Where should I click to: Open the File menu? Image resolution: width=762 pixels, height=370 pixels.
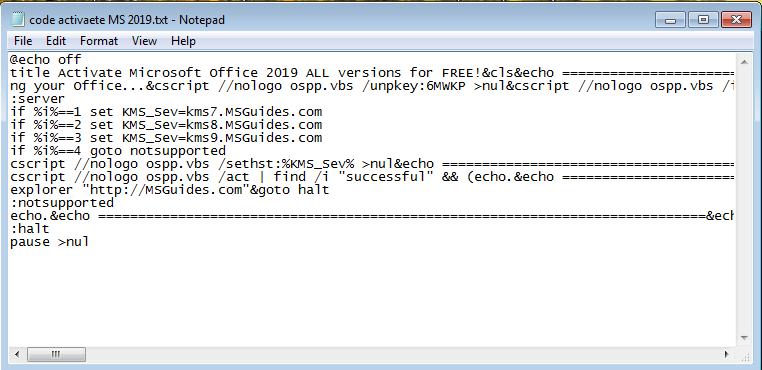[x=23, y=41]
